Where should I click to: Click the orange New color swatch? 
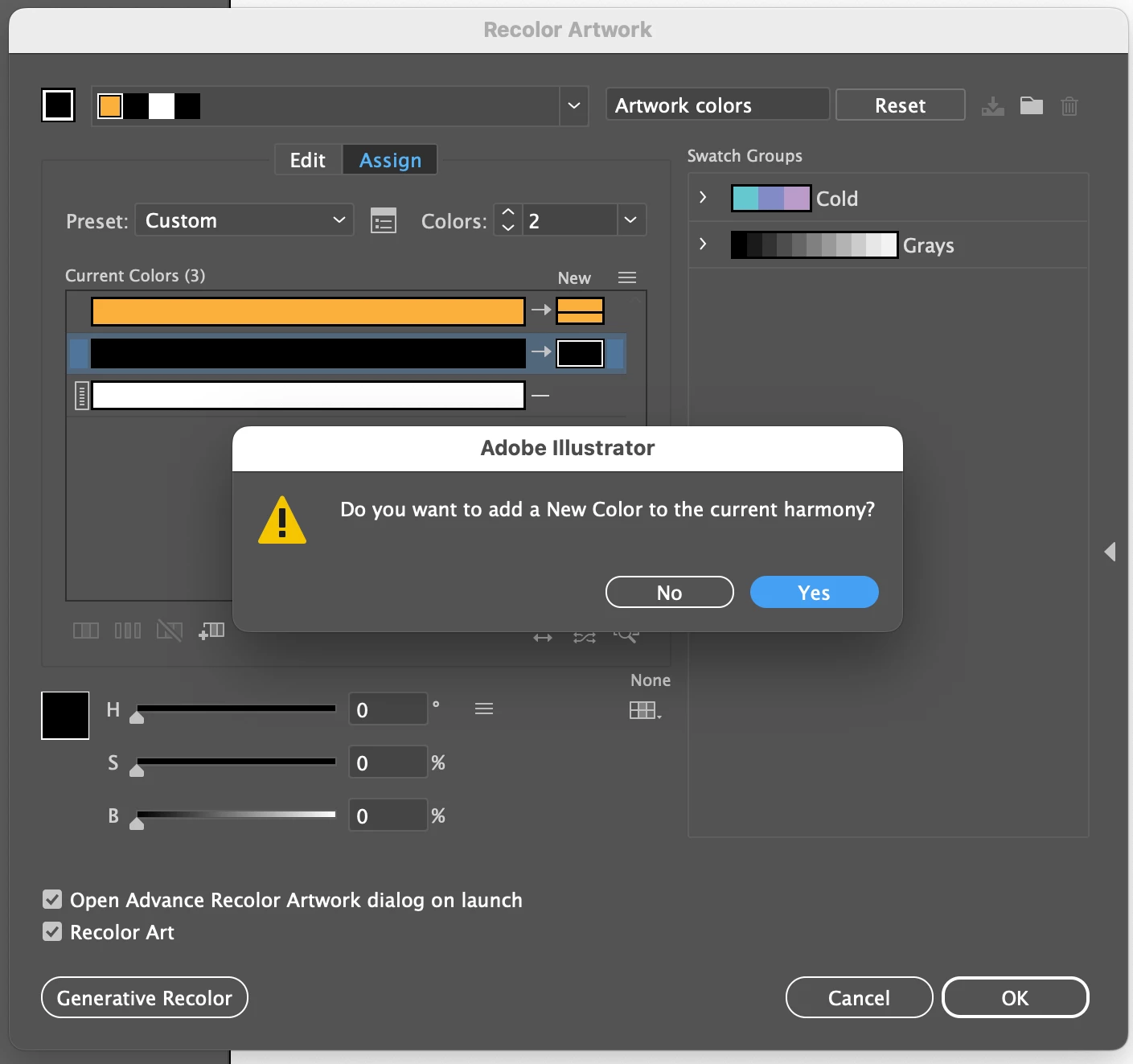580,310
